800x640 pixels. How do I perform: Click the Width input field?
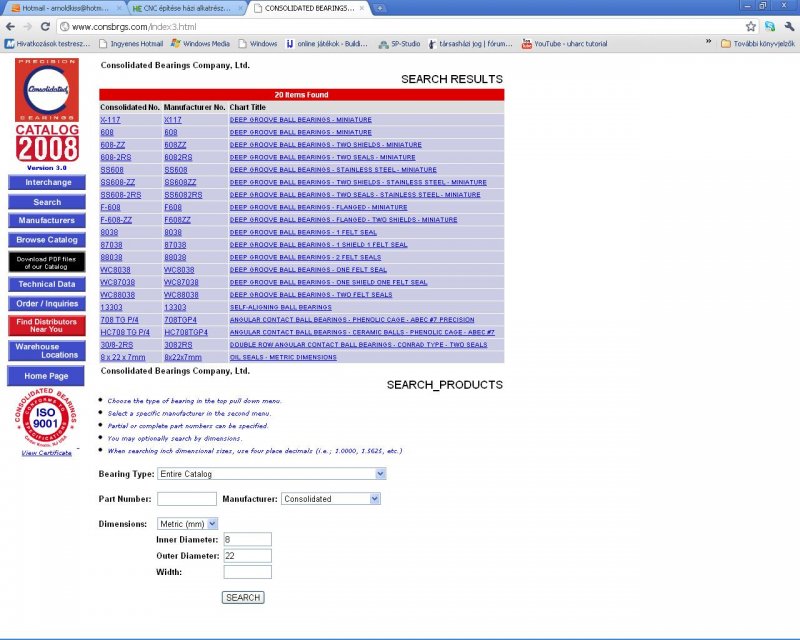247,572
